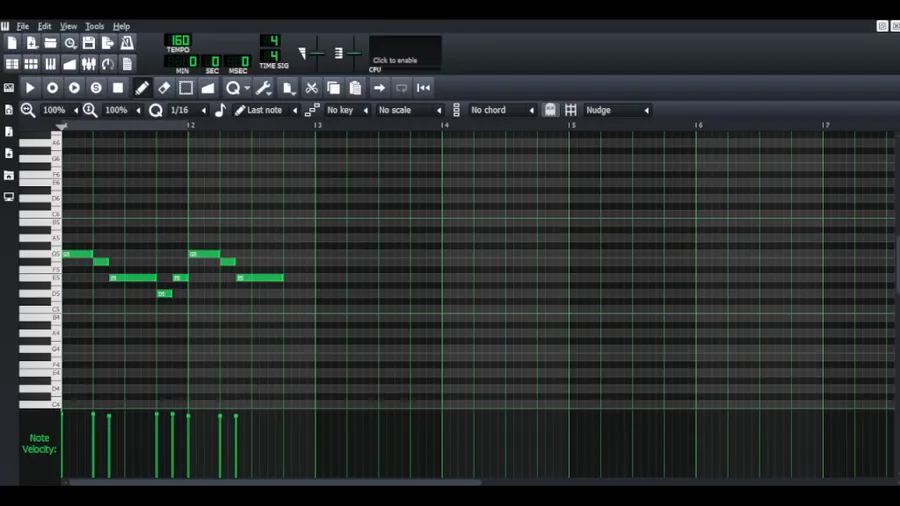The height and width of the screenshot is (506, 900).
Task: Record notes in step mode
Action: (96, 88)
